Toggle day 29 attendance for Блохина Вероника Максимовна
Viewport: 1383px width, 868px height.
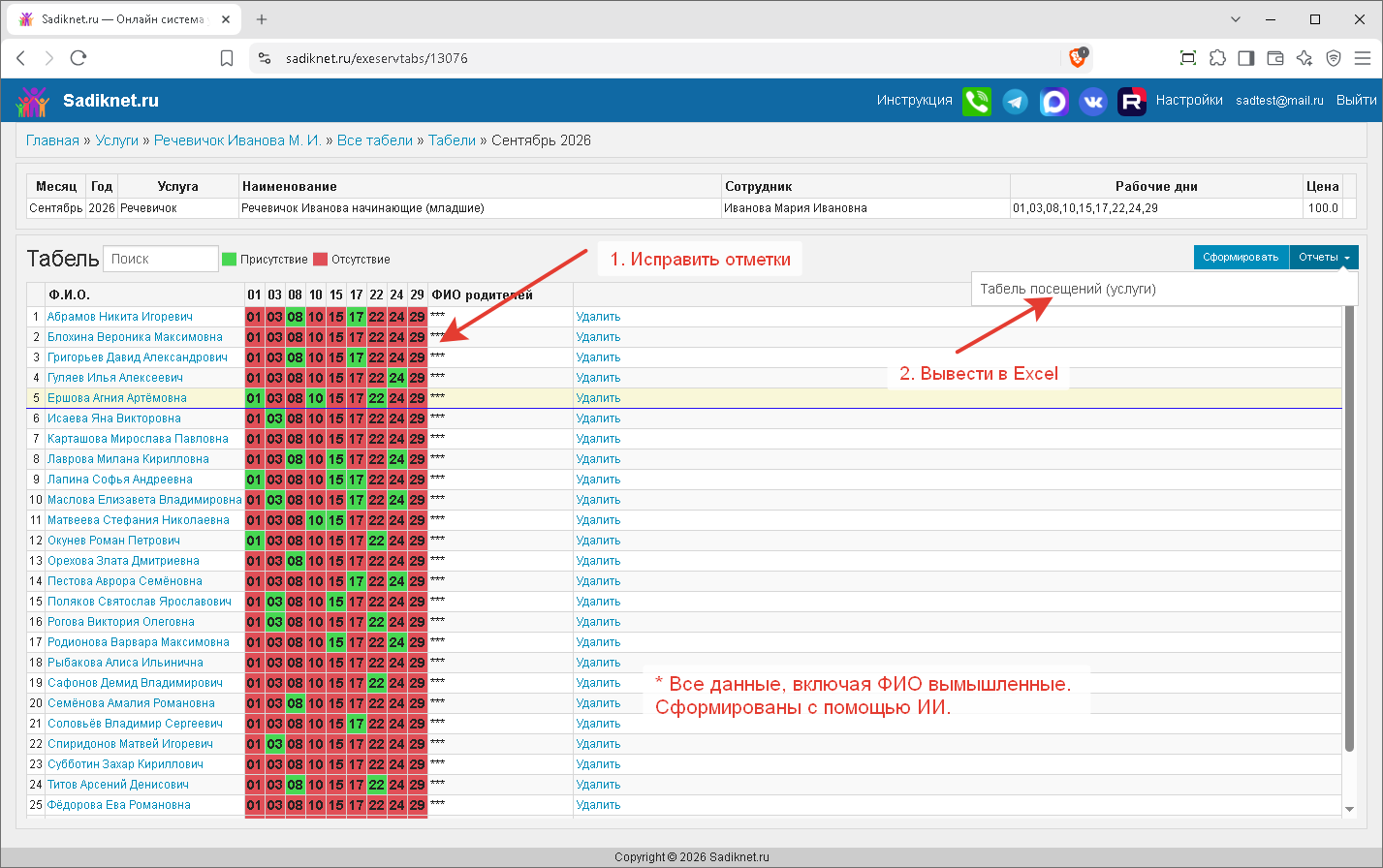tap(417, 337)
